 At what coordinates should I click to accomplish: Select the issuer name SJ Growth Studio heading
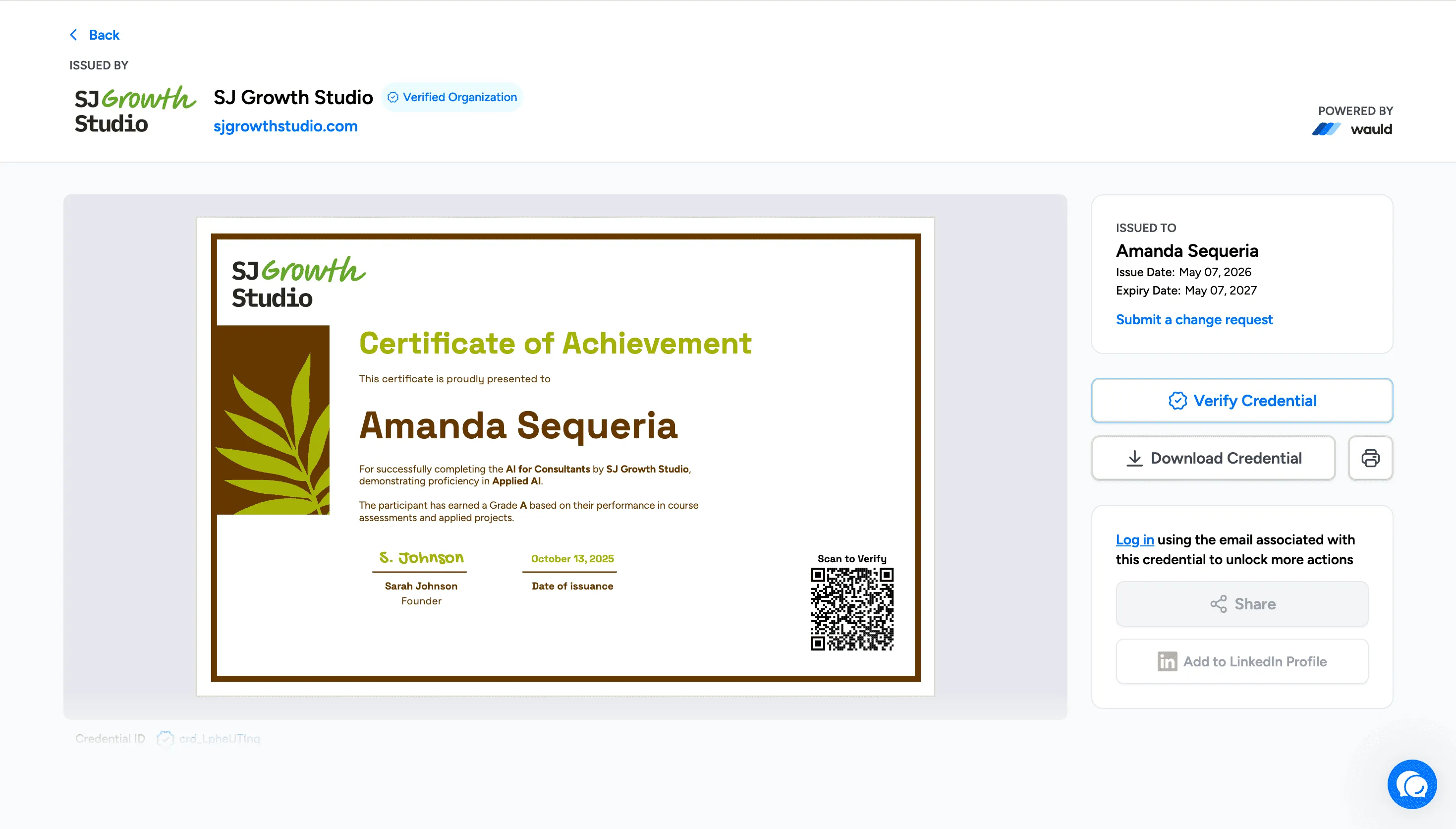[x=293, y=97]
